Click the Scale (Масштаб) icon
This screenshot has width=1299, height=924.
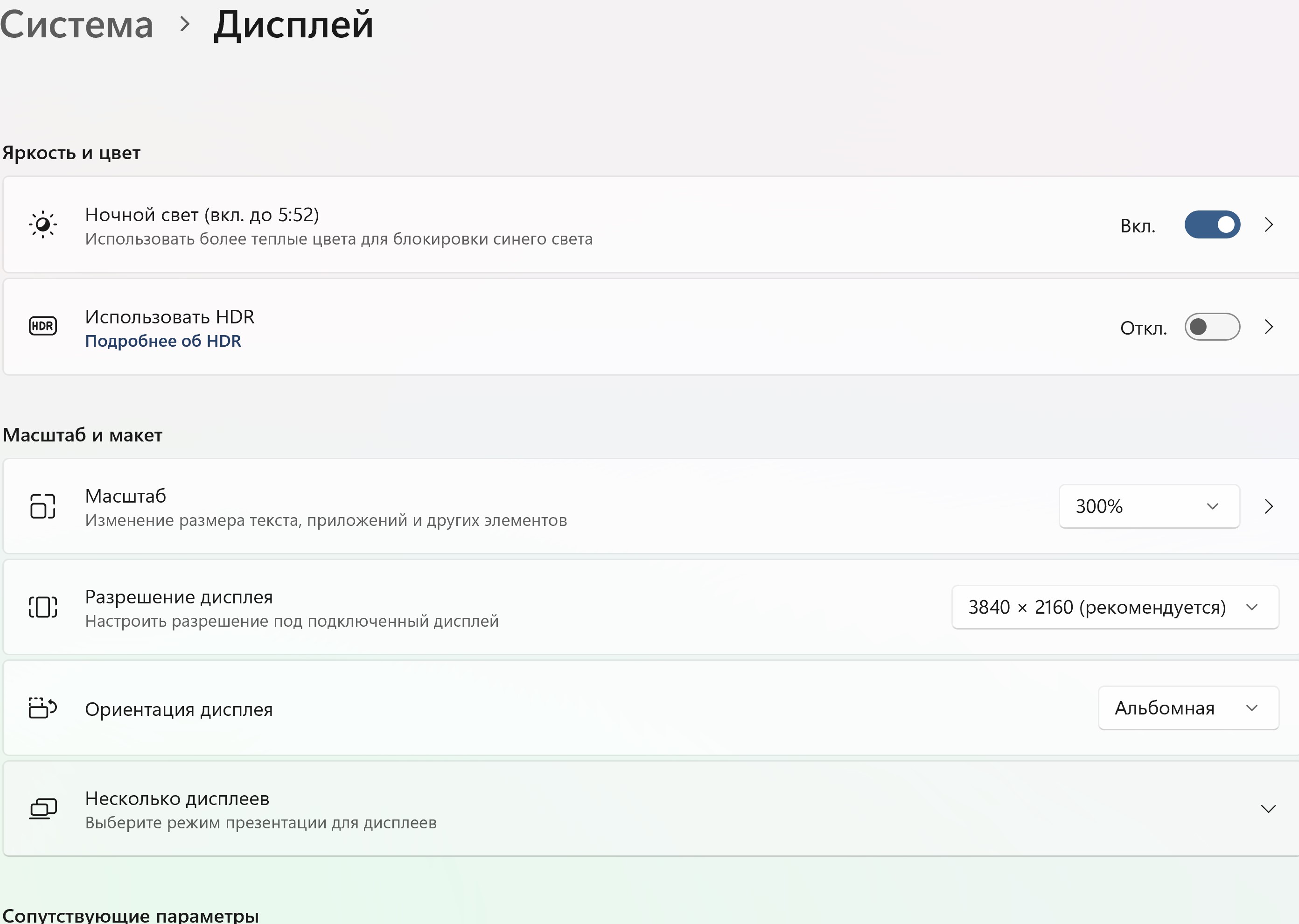tap(42, 506)
